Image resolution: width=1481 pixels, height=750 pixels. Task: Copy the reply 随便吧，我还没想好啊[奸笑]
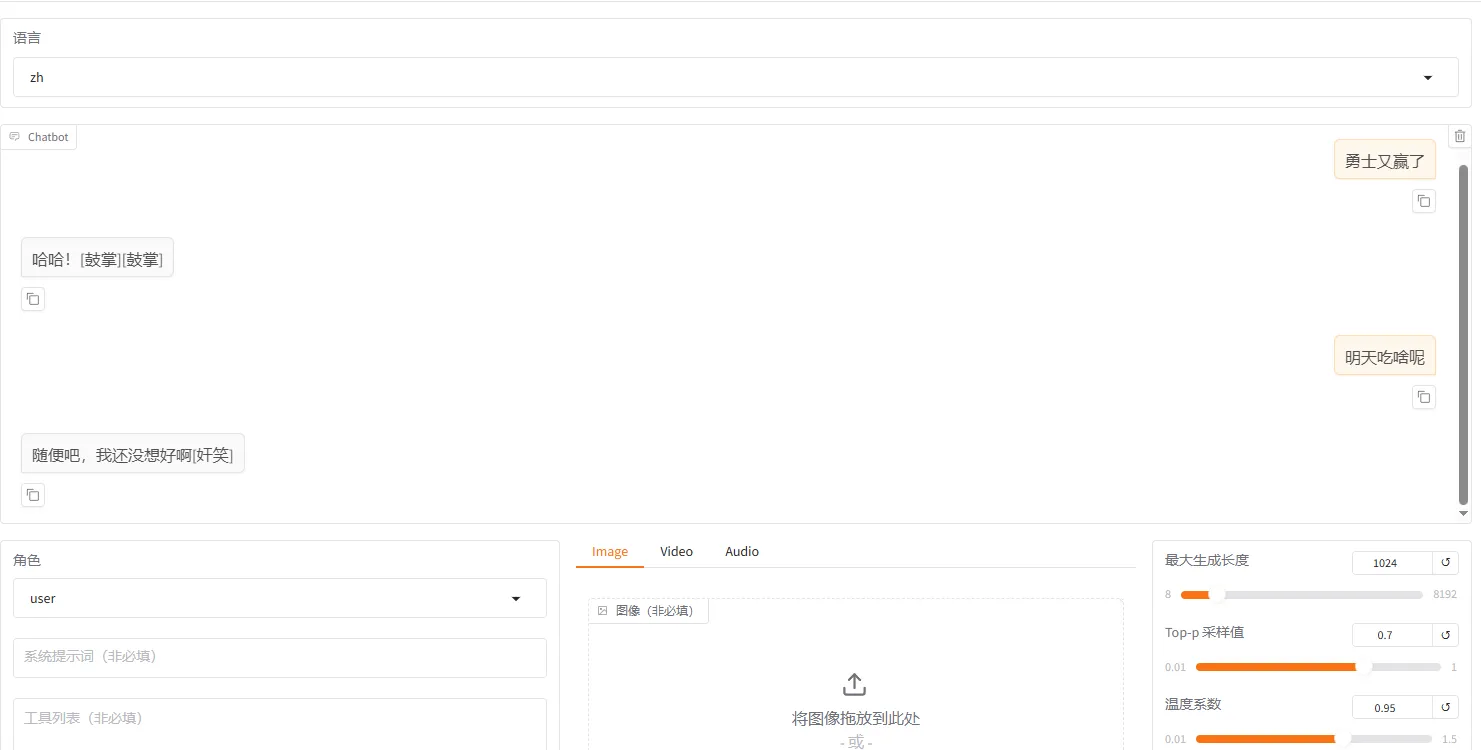[33, 495]
